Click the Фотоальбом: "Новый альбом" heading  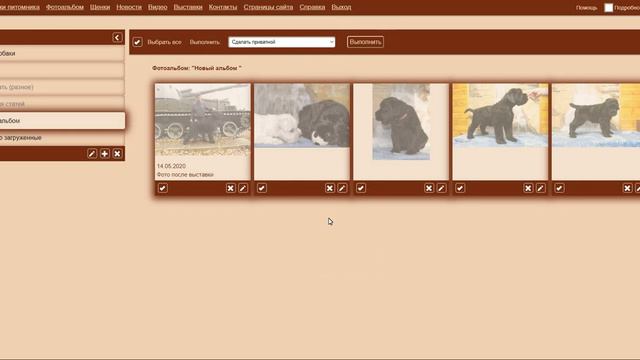(197, 68)
